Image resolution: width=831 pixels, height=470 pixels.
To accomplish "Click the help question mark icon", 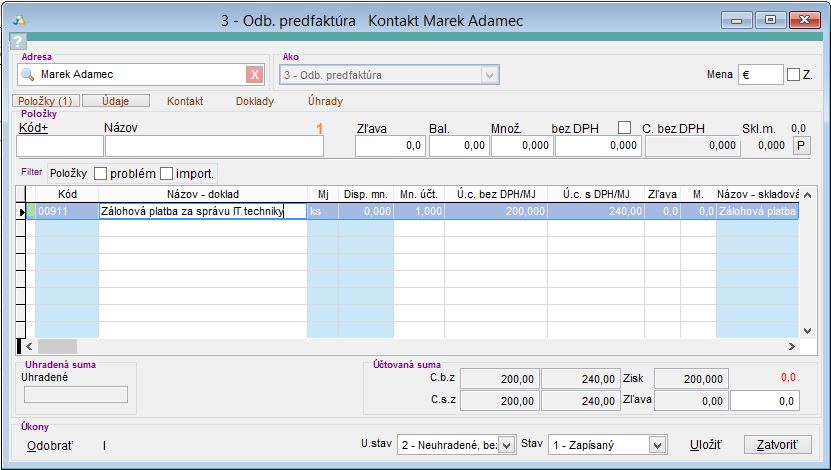I will 17,41.
